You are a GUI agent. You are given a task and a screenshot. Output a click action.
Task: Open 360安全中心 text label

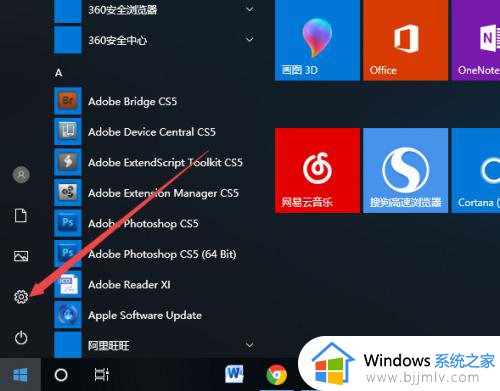click(118, 40)
